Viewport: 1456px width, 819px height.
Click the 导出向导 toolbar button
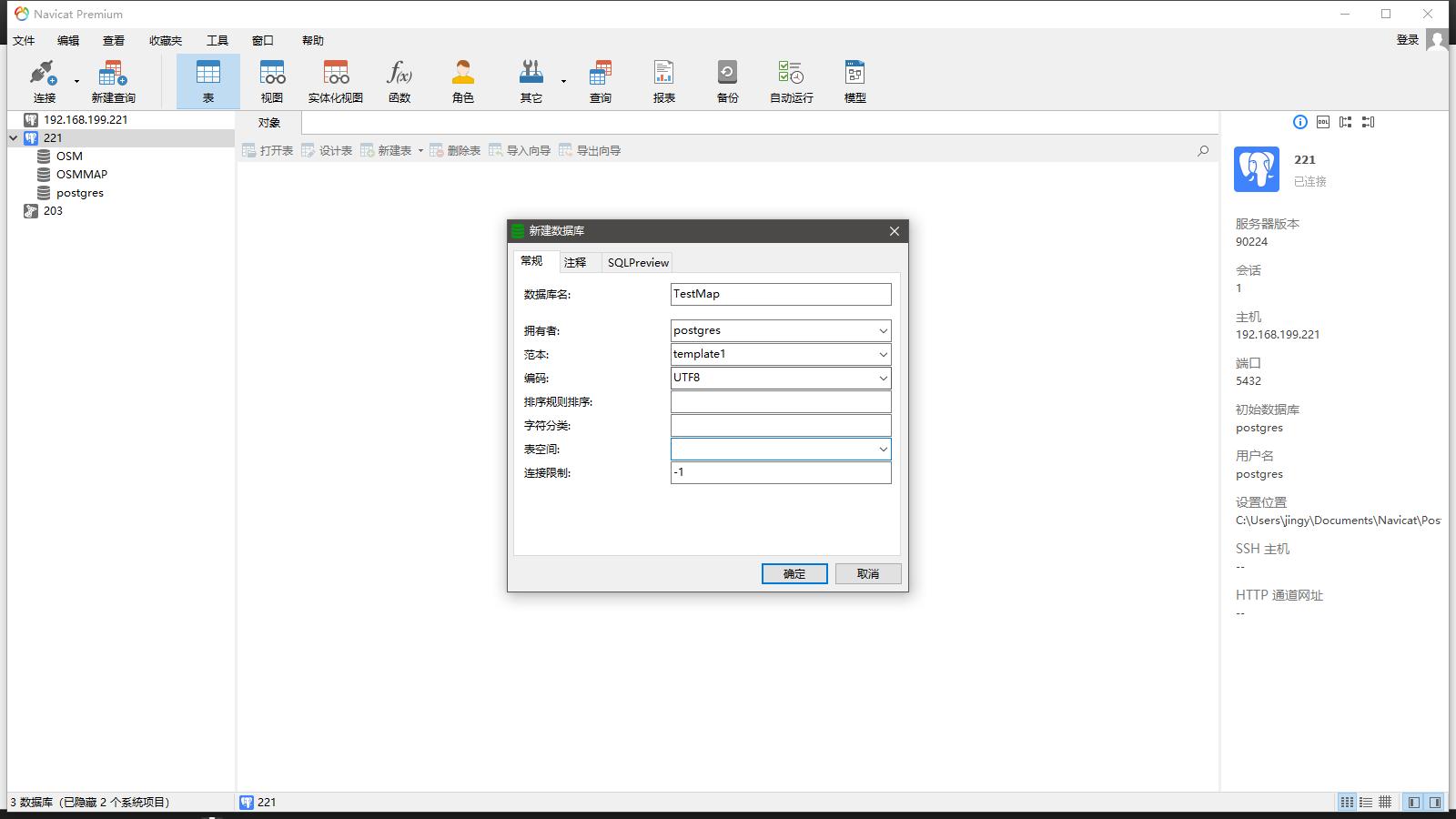590,150
